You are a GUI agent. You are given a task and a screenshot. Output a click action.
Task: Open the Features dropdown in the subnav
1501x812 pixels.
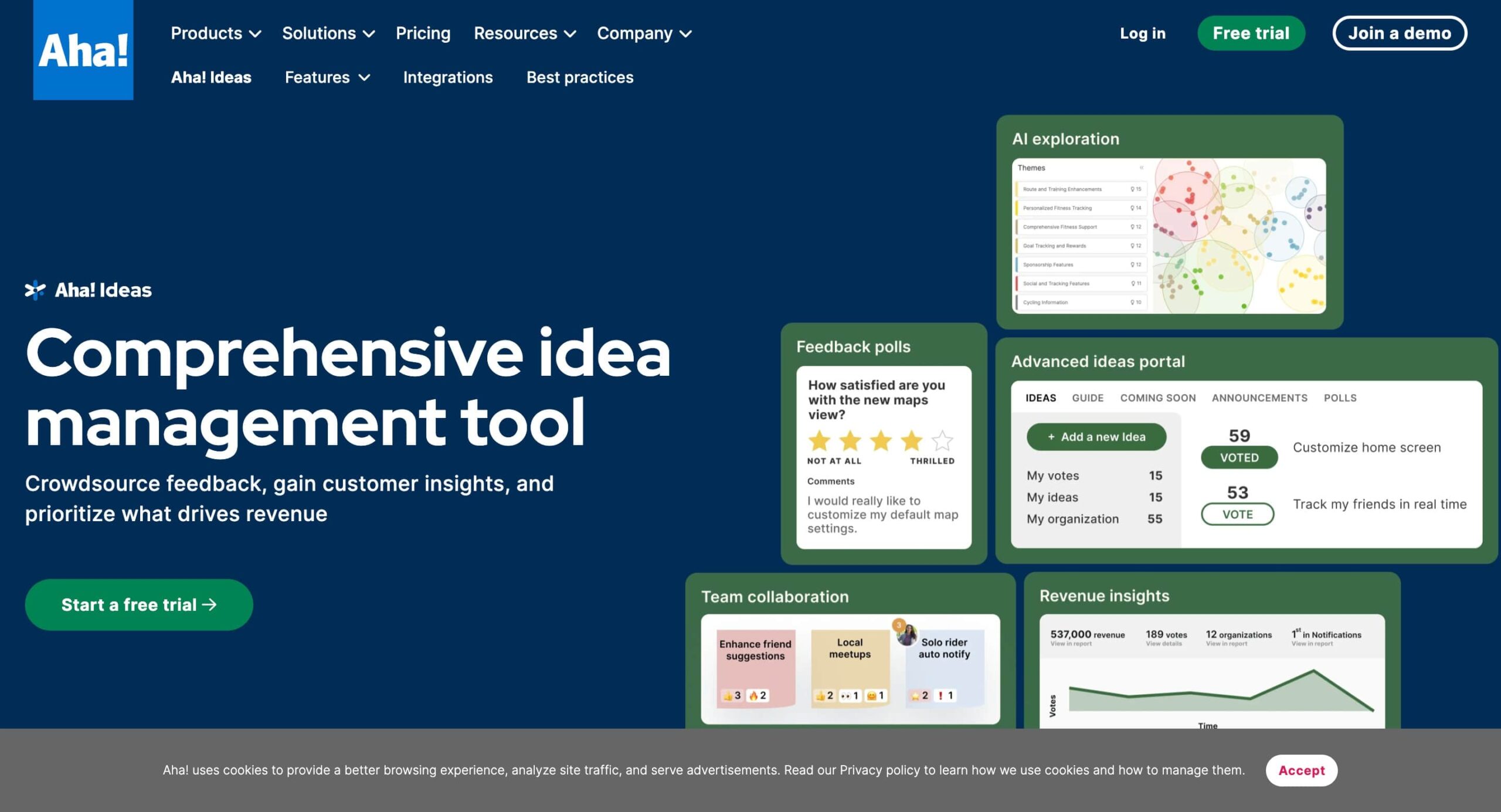327,77
